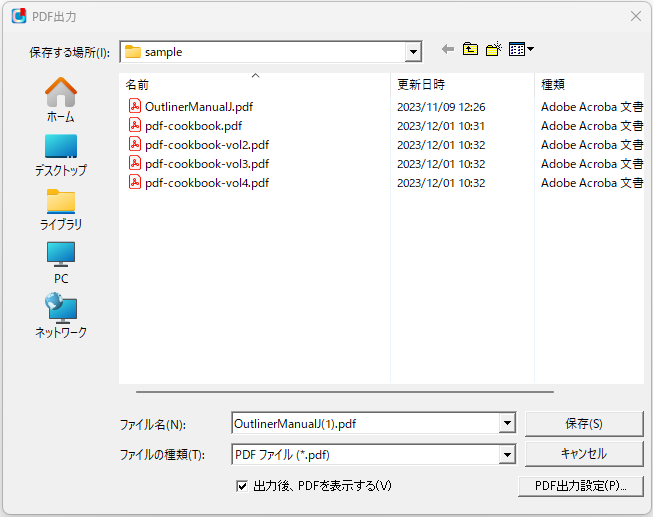
Task: Click the PDF icon of OutlinerManualJ.pdf
Action: [135, 107]
